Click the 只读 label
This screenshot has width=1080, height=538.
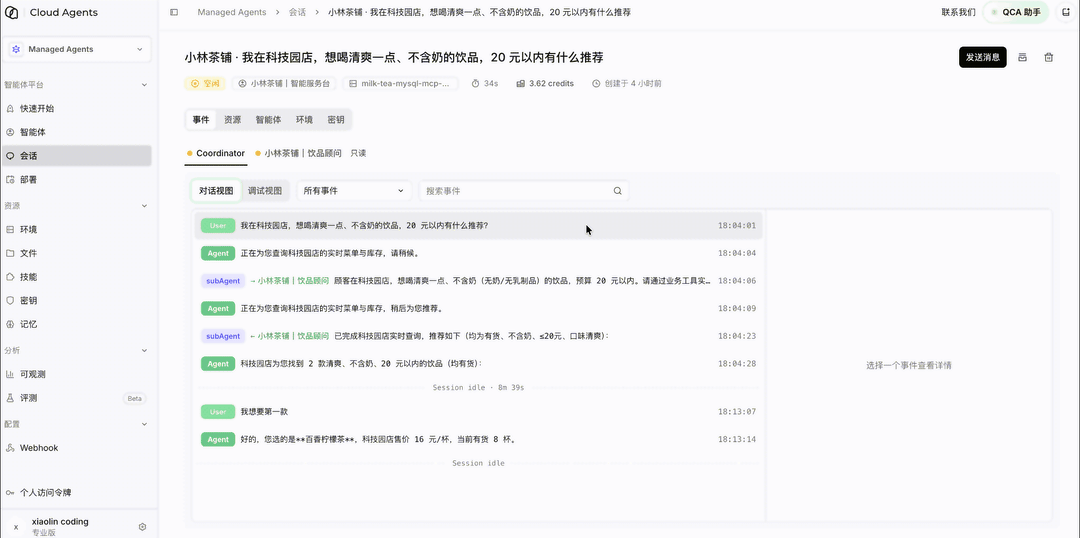tap(358, 153)
